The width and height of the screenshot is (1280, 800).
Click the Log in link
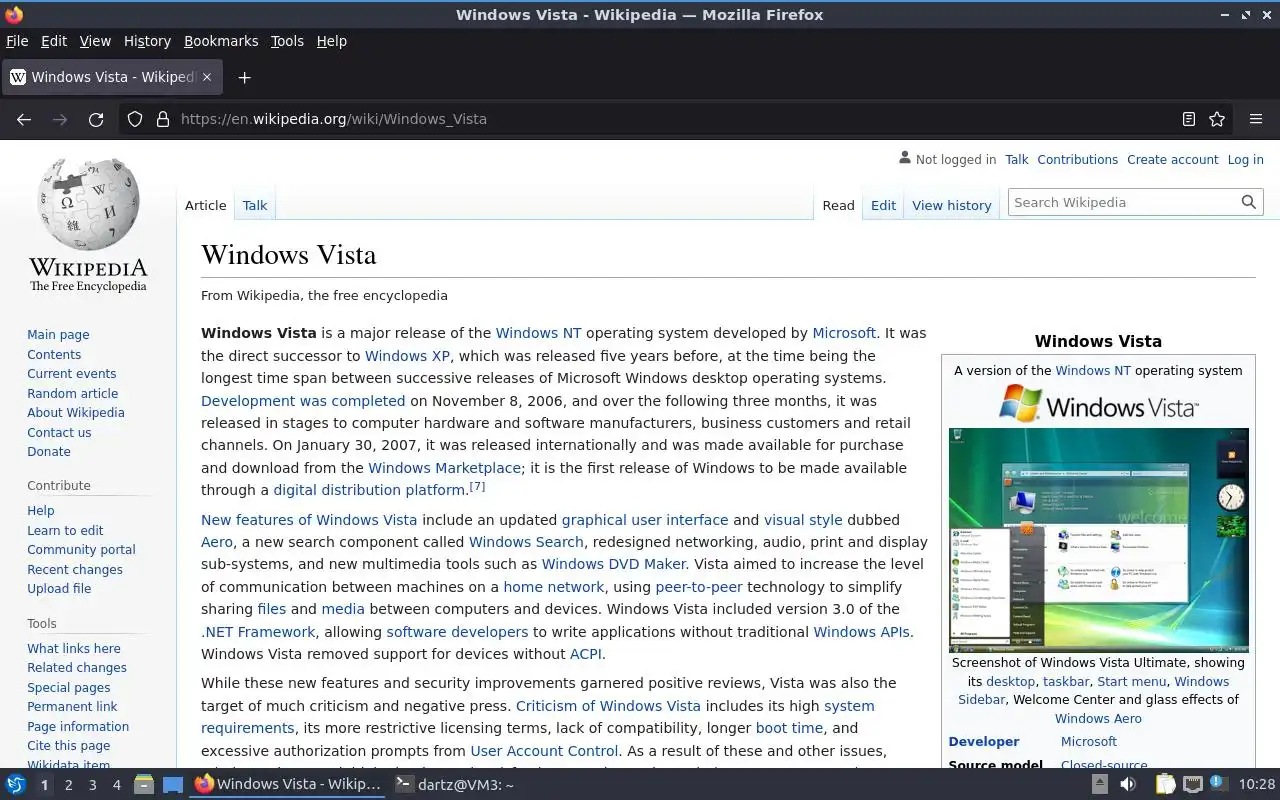click(1245, 159)
